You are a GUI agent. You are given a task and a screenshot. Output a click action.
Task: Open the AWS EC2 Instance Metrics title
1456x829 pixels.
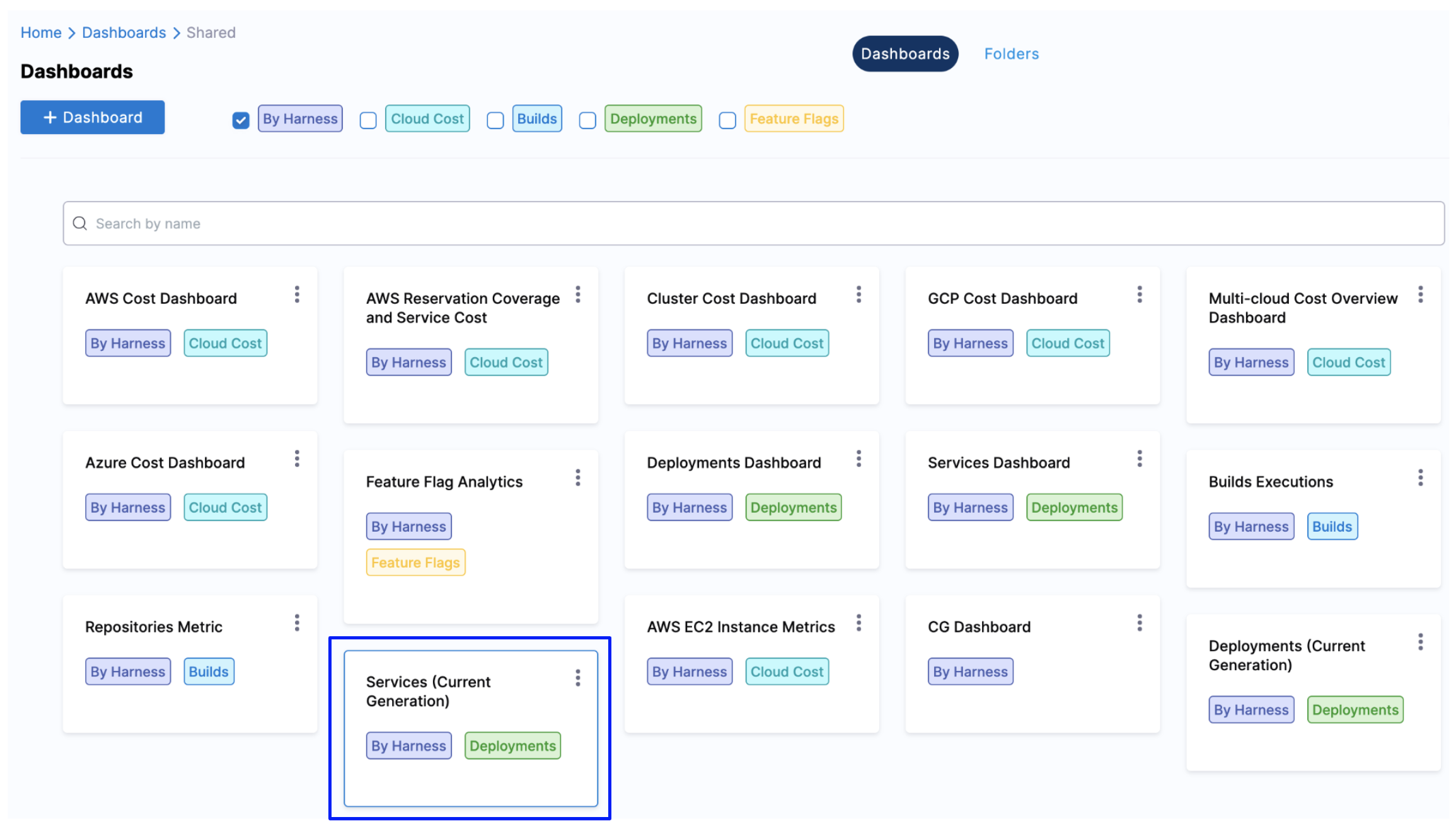coord(741,627)
